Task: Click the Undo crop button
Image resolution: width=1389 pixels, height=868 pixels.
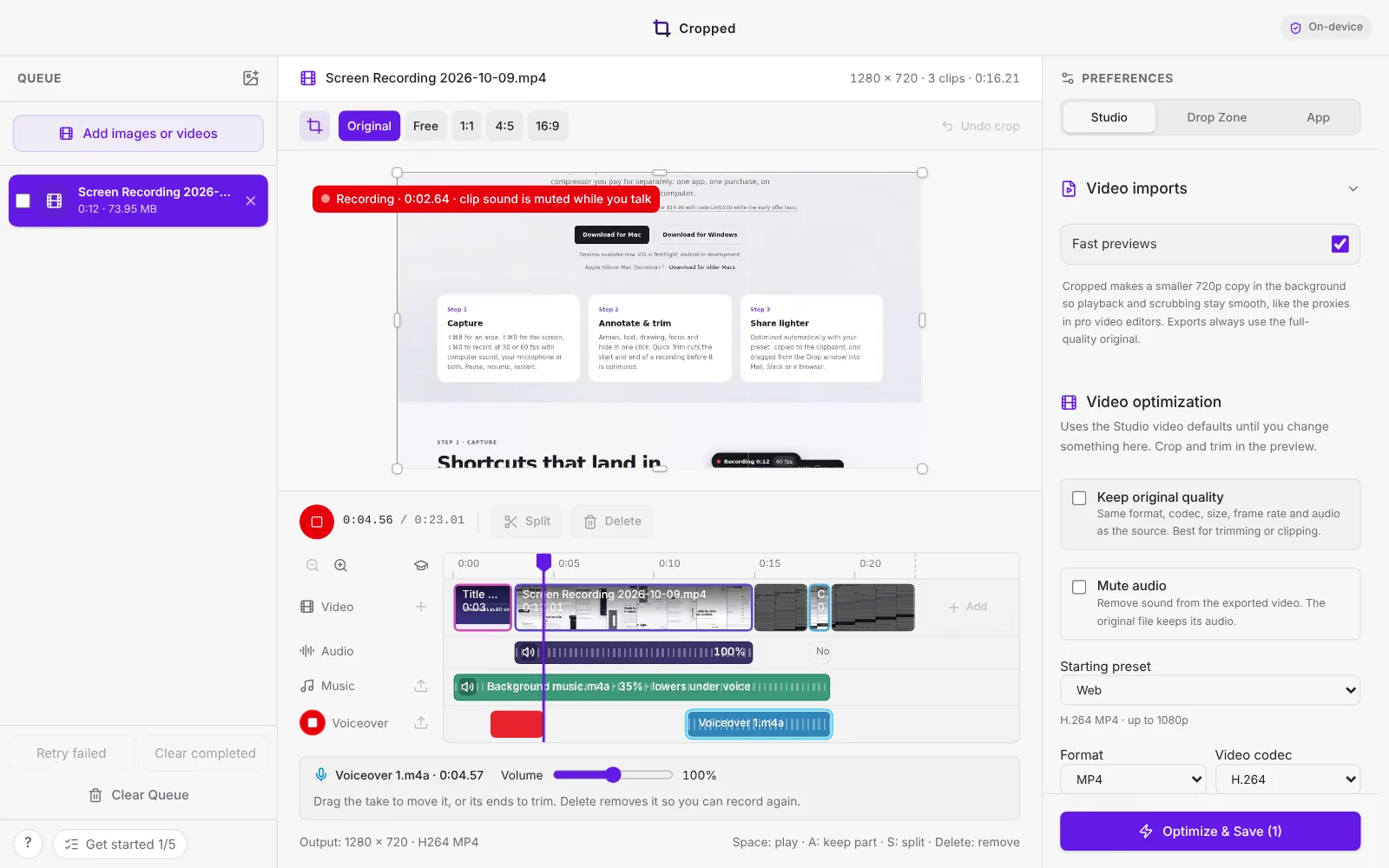Action: coord(981,126)
